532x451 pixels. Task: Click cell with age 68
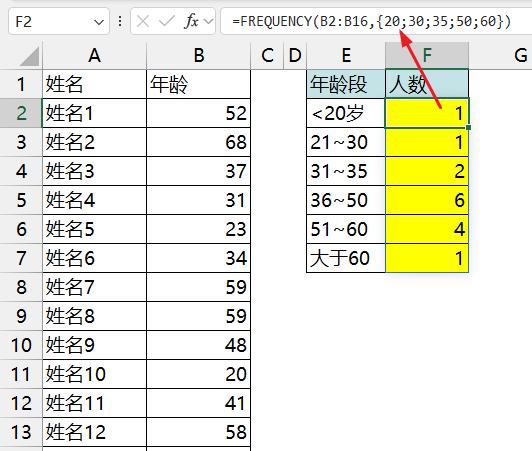pos(198,142)
